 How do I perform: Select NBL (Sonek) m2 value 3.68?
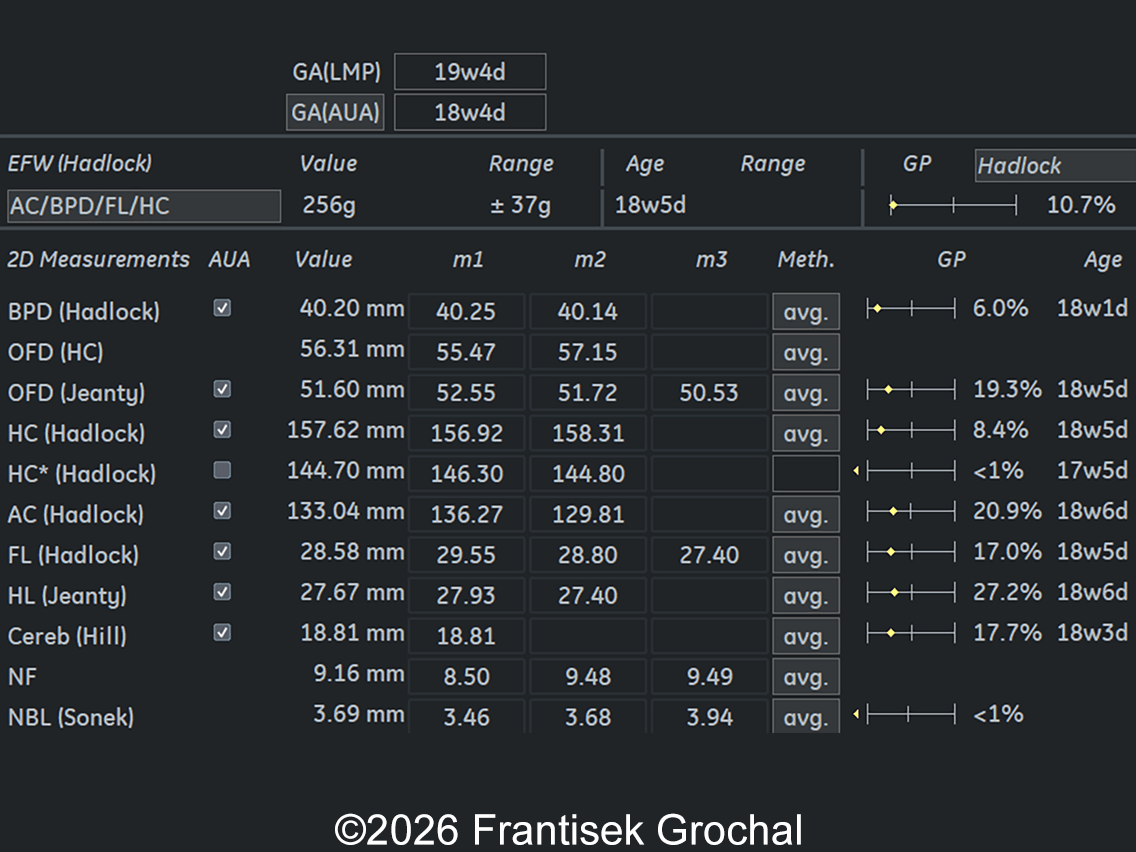coord(588,718)
